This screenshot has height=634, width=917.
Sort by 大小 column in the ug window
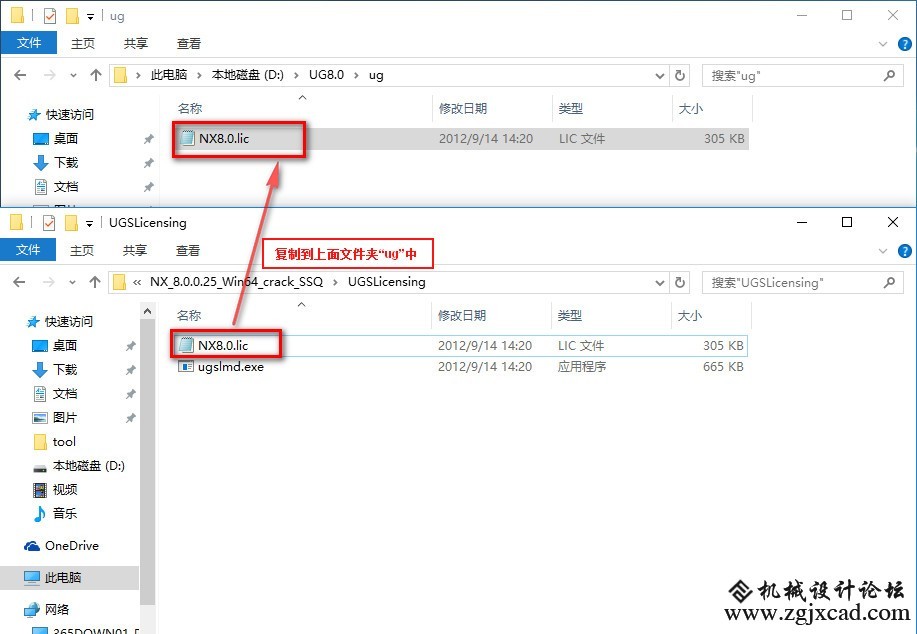tap(691, 108)
